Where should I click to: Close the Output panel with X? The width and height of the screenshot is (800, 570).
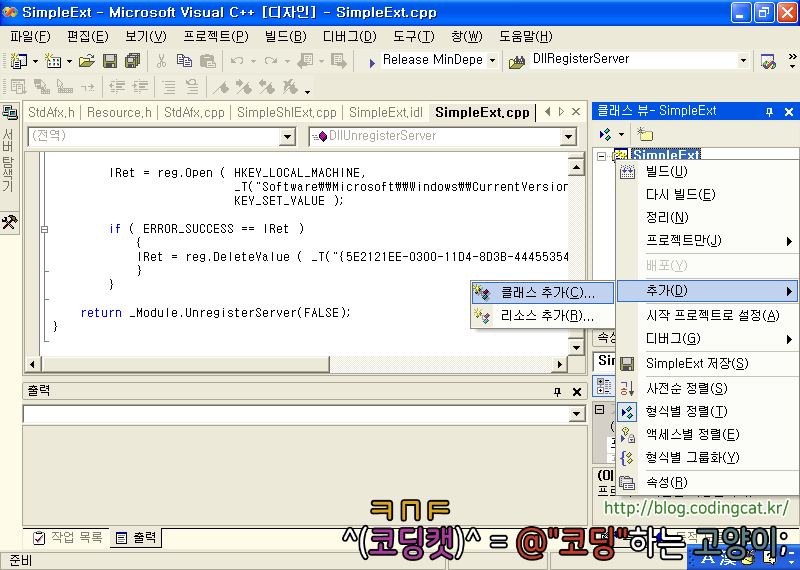577,391
